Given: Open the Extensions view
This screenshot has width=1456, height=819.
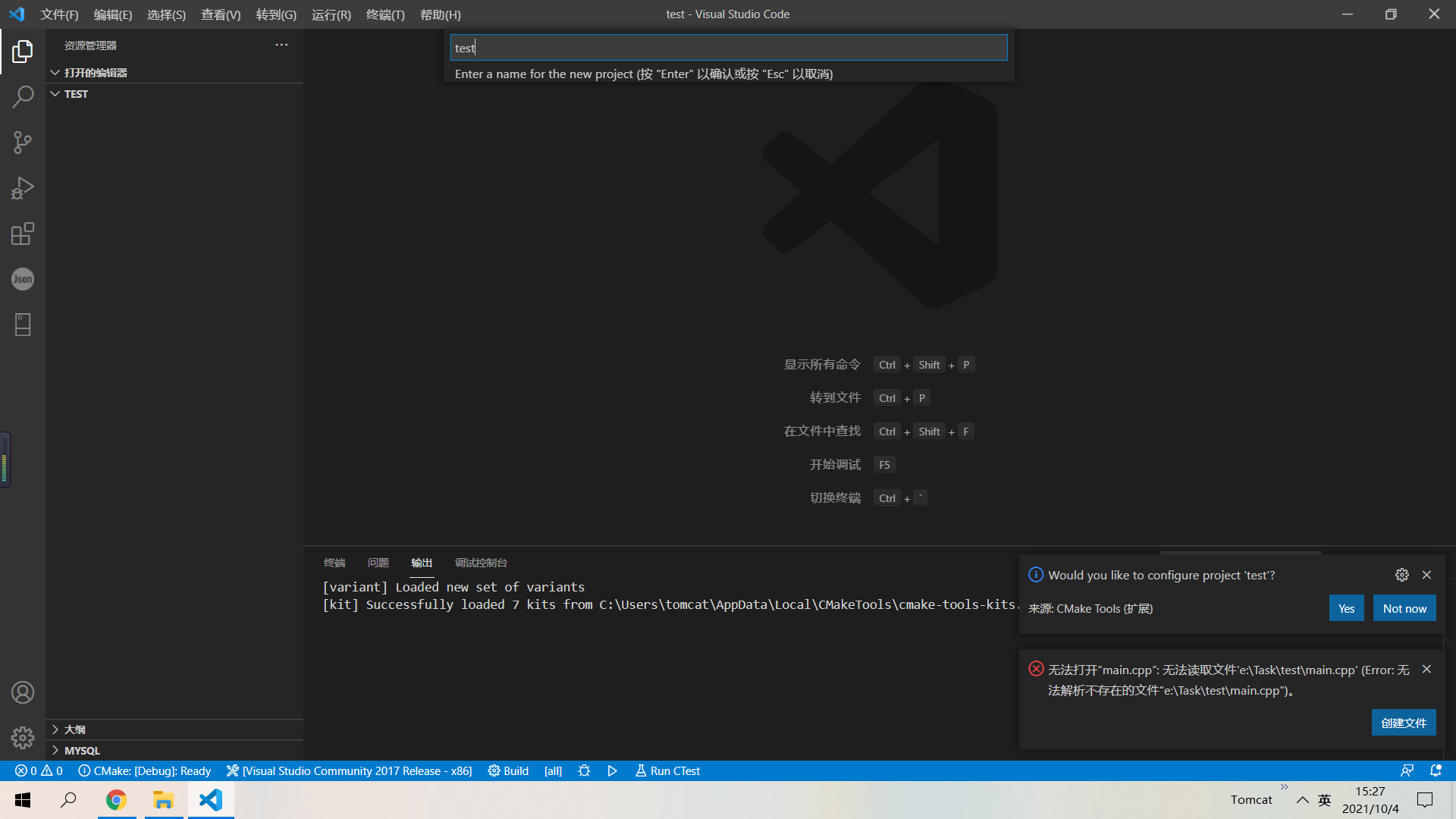Looking at the screenshot, I should (x=23, y=234).
